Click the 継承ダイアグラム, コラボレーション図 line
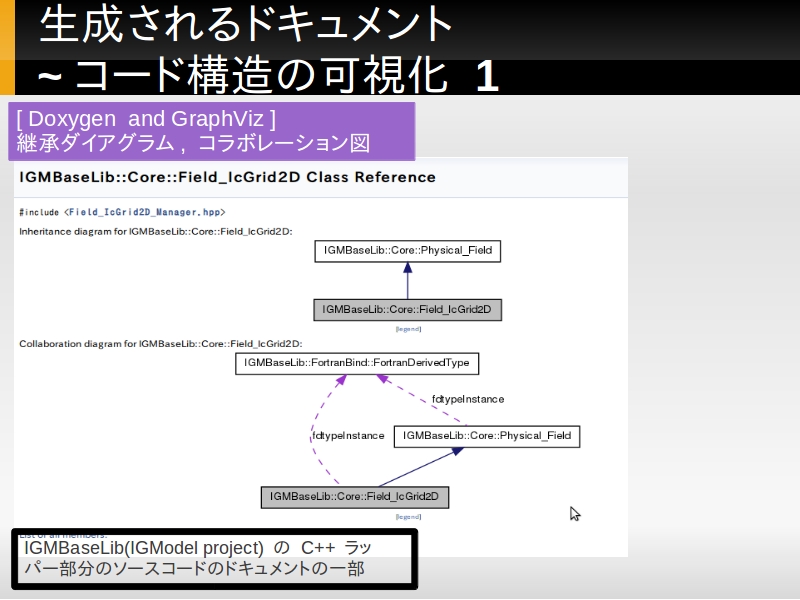This screenshot has height=600, width=800. point(193,143)
